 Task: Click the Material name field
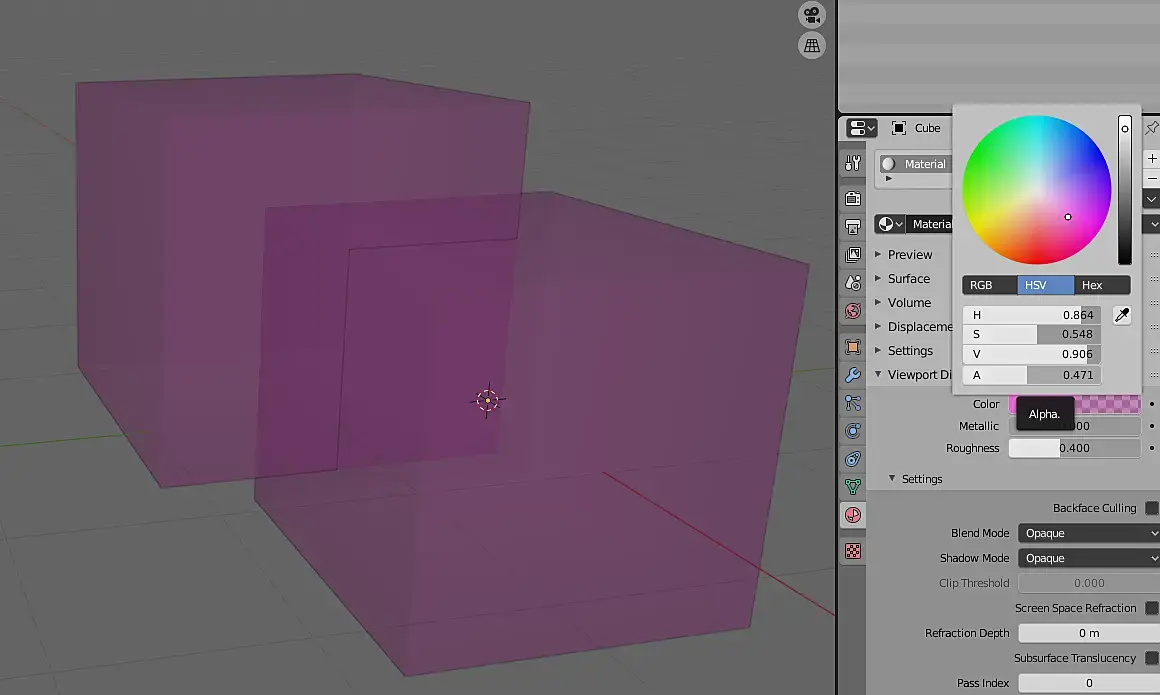pos(931,224)
